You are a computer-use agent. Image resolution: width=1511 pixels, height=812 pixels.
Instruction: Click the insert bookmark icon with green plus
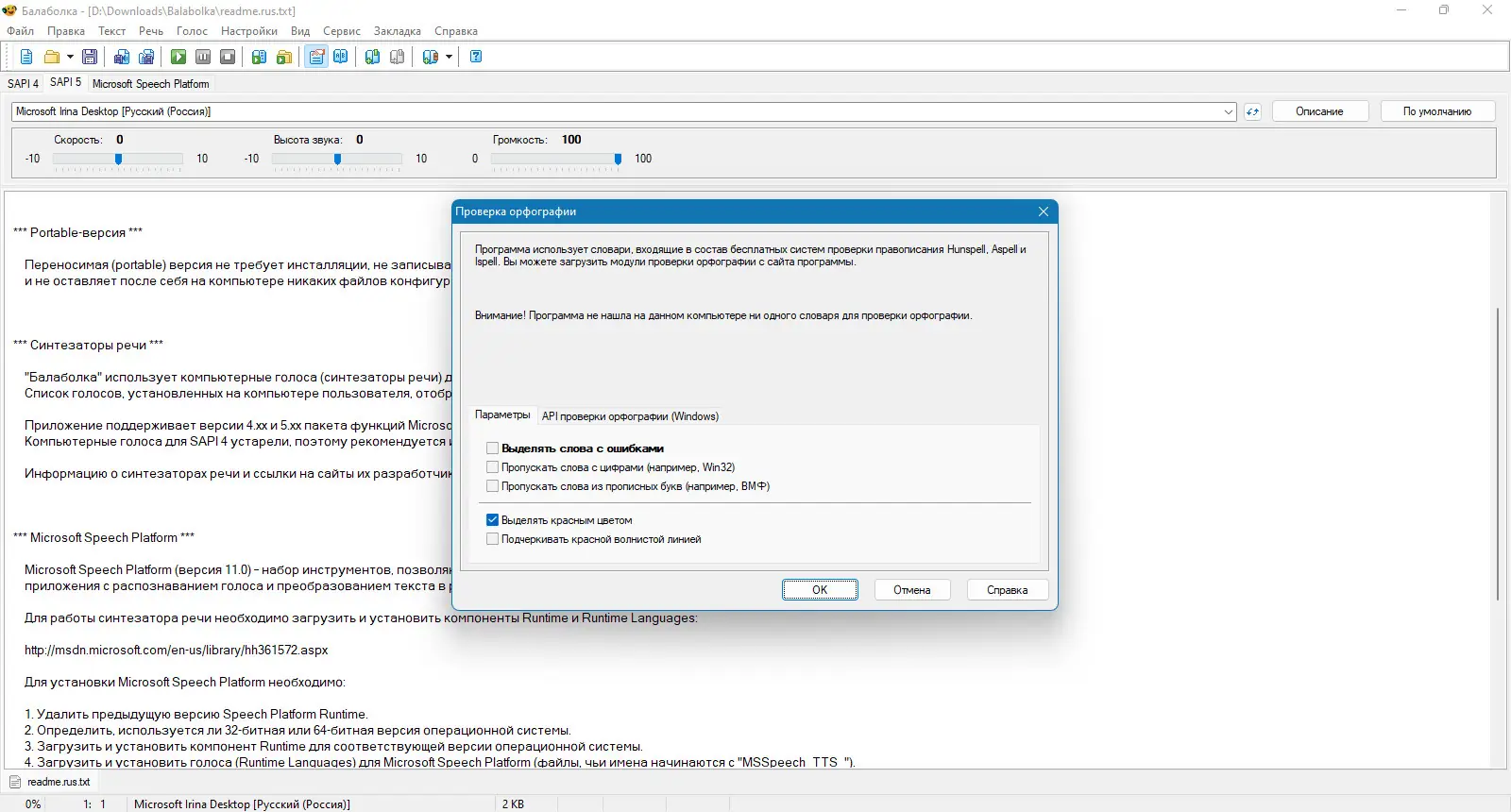pos(373,57)
